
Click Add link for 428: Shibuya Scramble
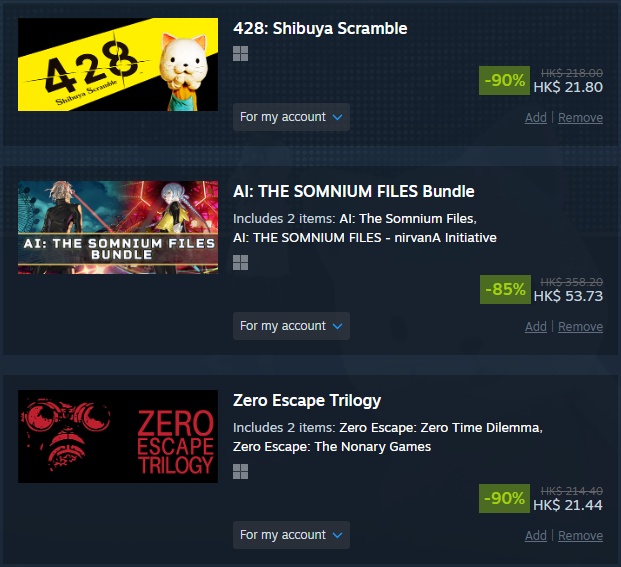535,118
